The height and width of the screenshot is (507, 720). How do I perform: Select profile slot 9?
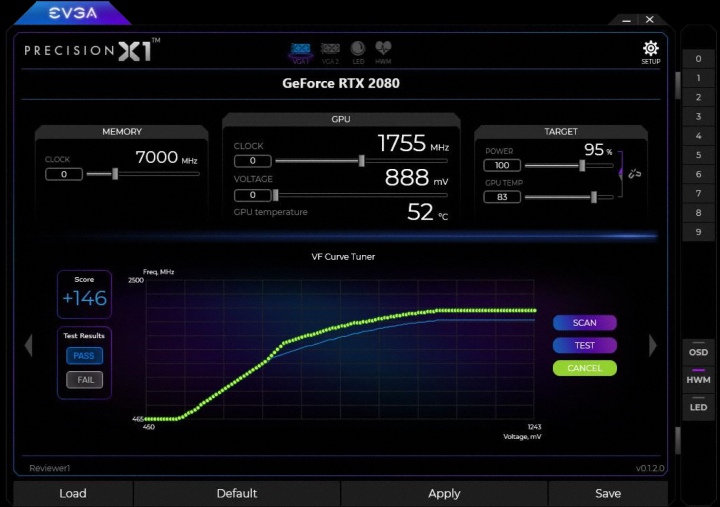[x=698, y=232]
